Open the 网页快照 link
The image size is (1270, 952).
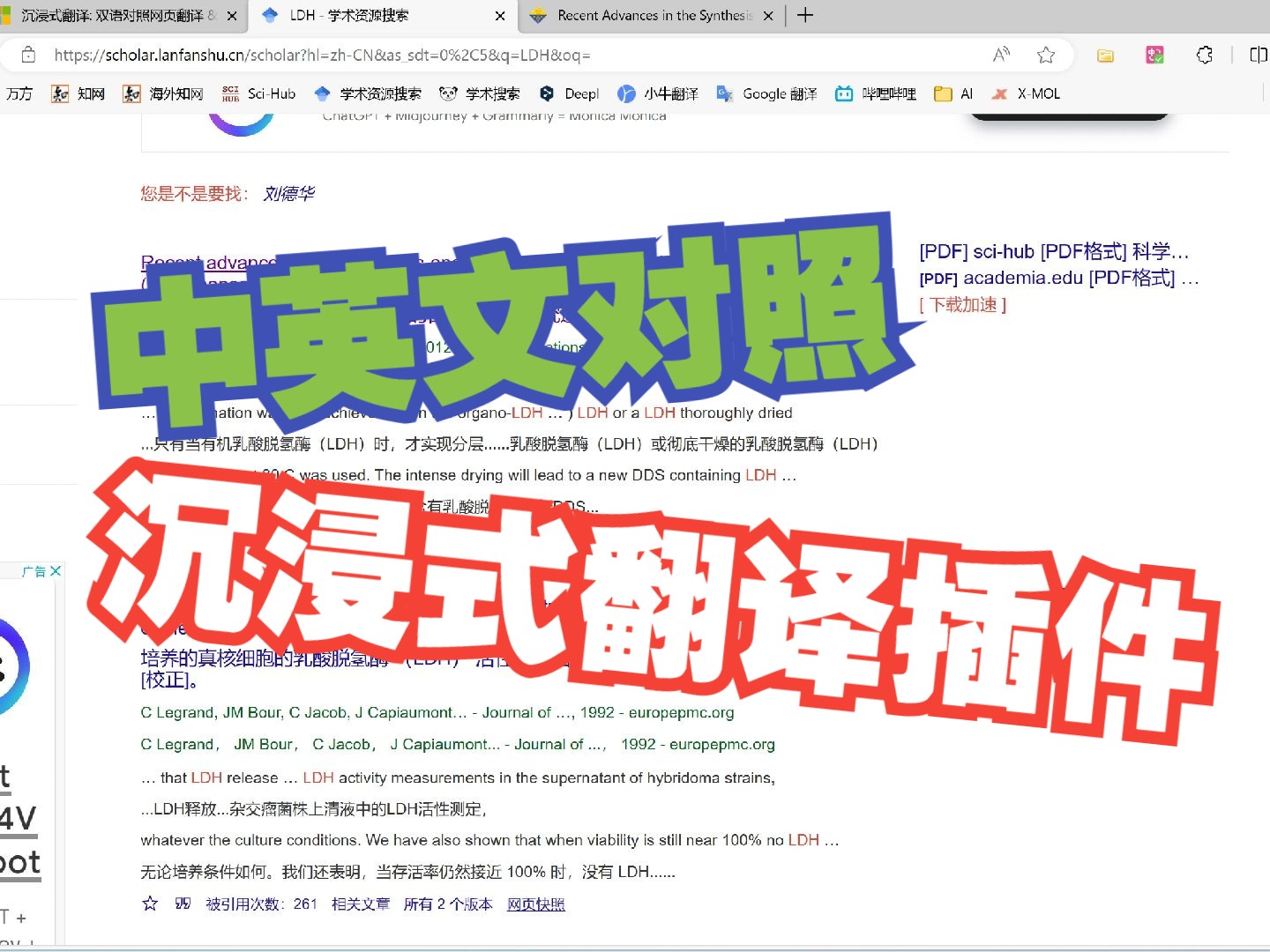click(536, 904)
